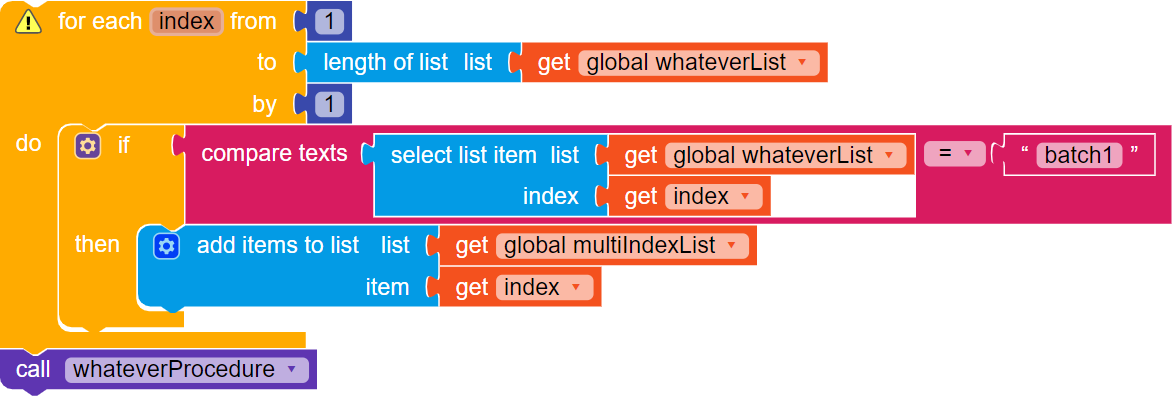Open the get index dropdown in add items block
The height and width of the screenshot is (401, 1175).
pos(576,288)
